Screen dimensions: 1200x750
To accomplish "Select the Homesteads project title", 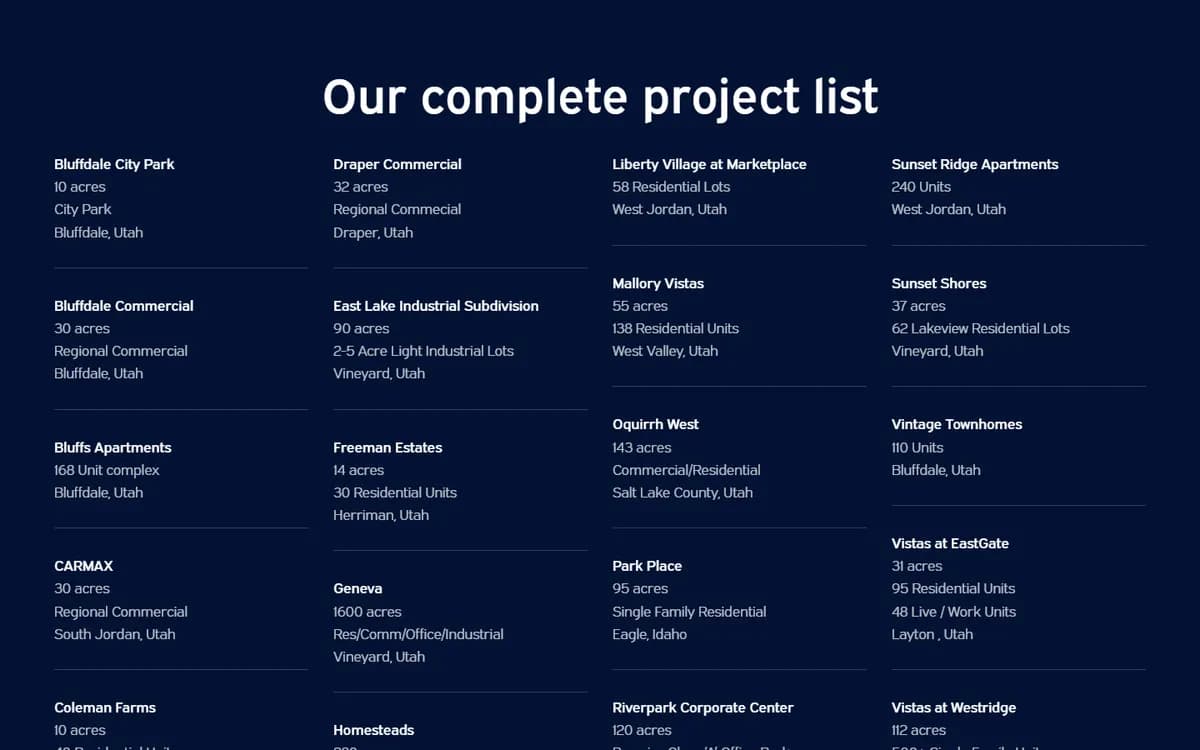I will coord(374,731).
